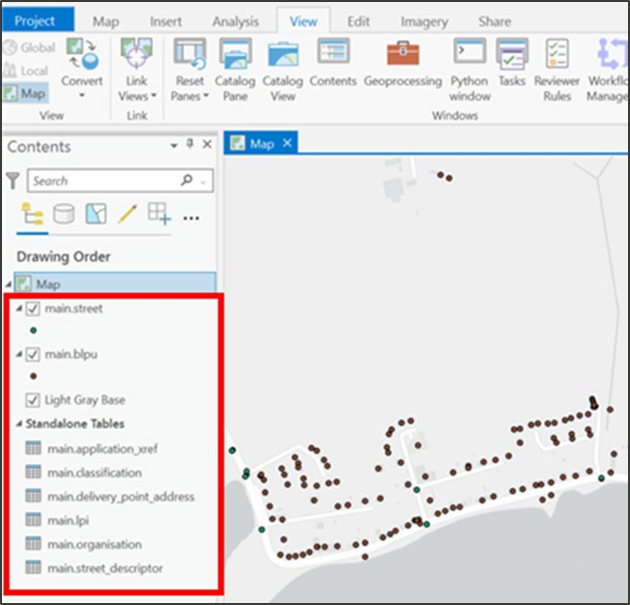Collapse the main.blpu layer
This screenshot has height=605, width=630.
coord(19,354)
